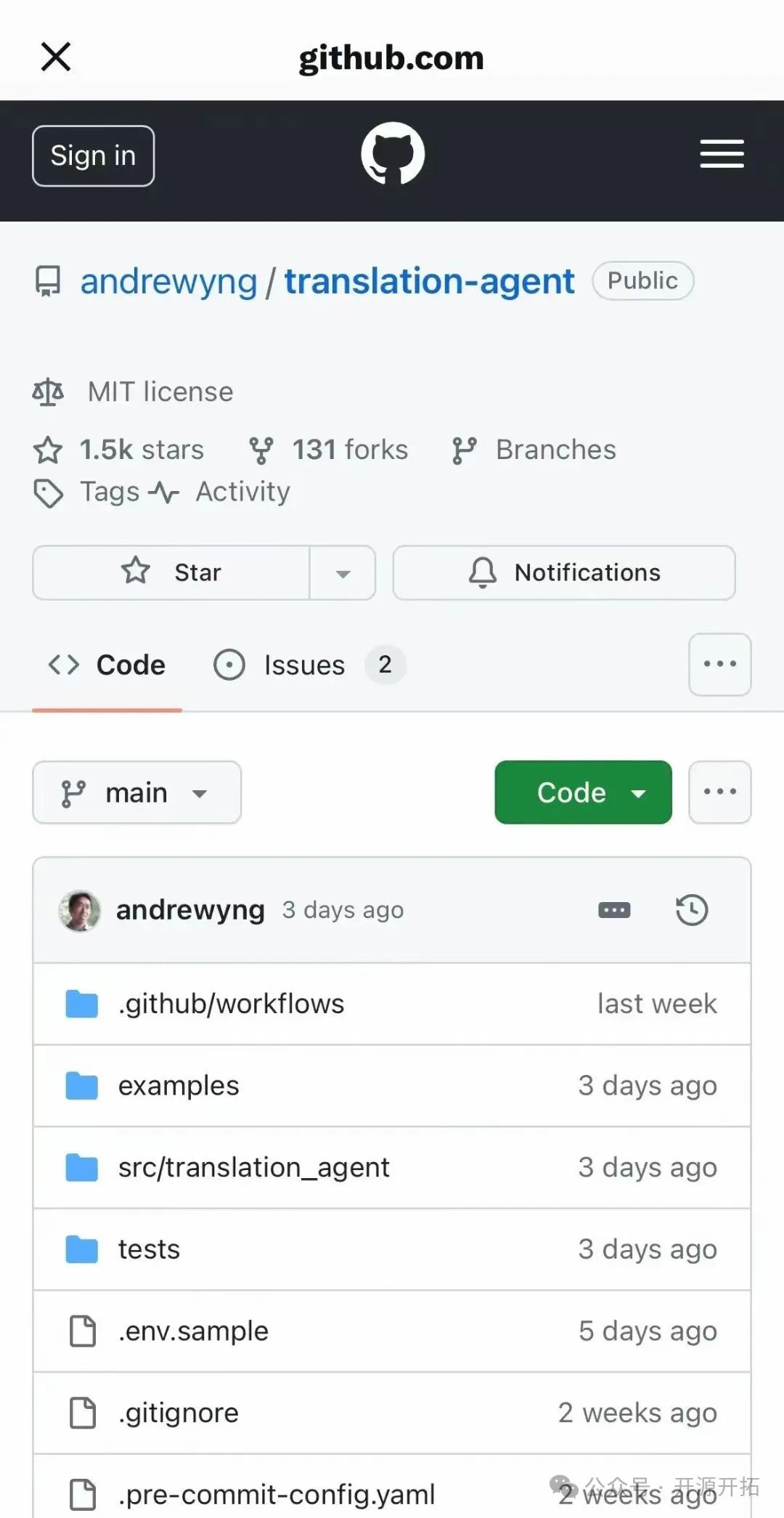Click the branch icon next to Branches

click(464, 450)
